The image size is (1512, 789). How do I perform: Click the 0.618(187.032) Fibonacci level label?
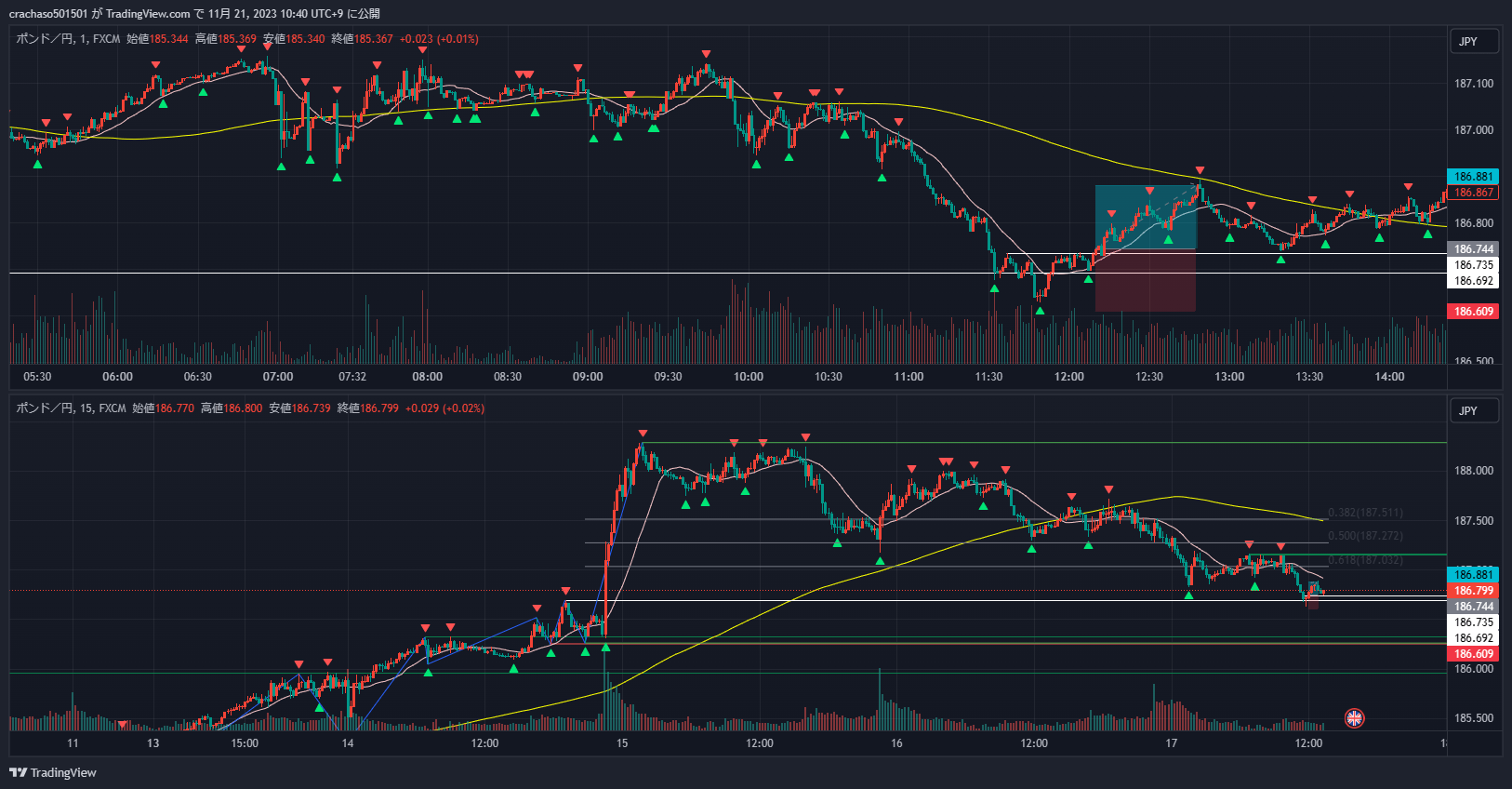click(1365, 560)
